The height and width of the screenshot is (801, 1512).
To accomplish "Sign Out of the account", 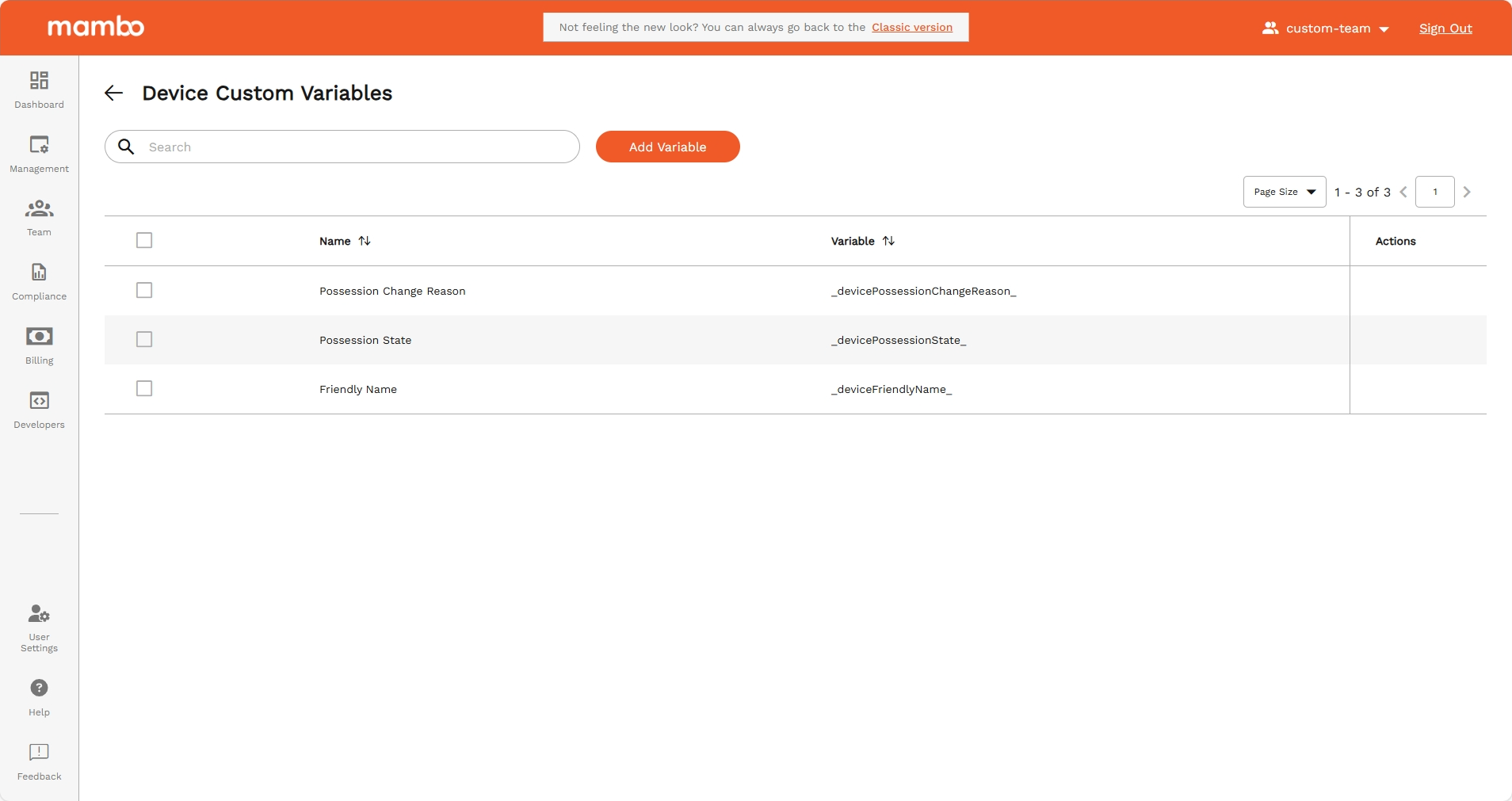I will click(1445, 28).
